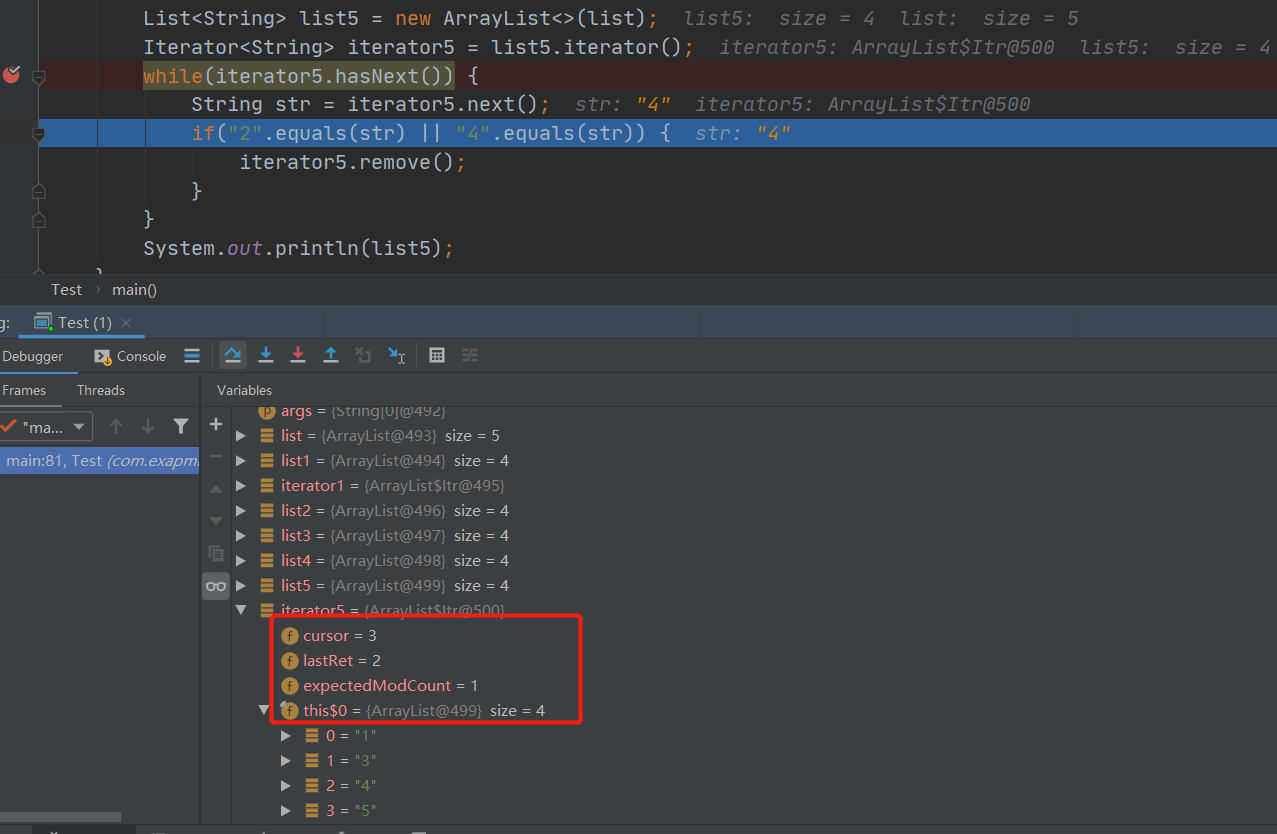Expand element 1 = "3"

click(286, 760)
